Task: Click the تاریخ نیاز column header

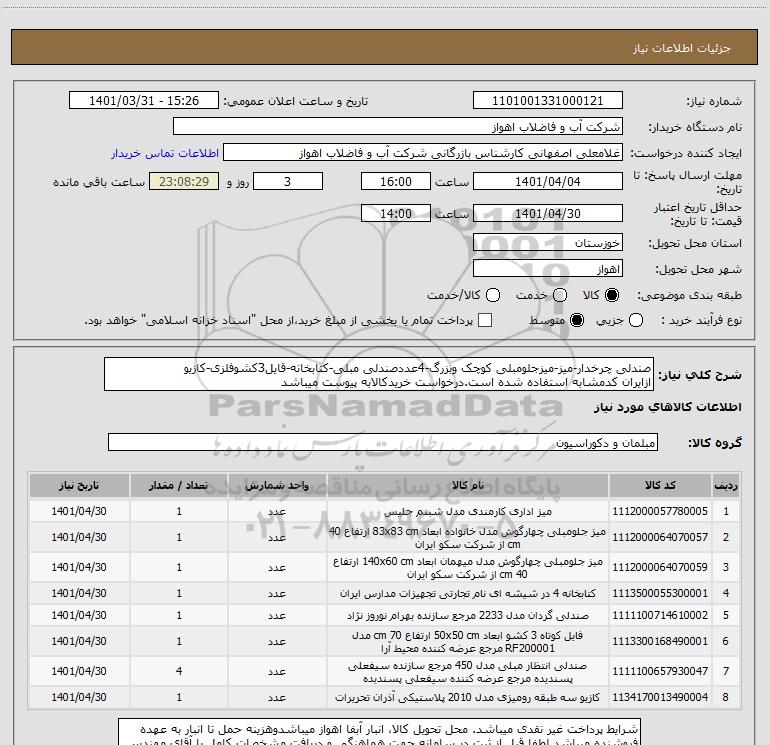Action: pyautogui.click(x=79, y=485)
